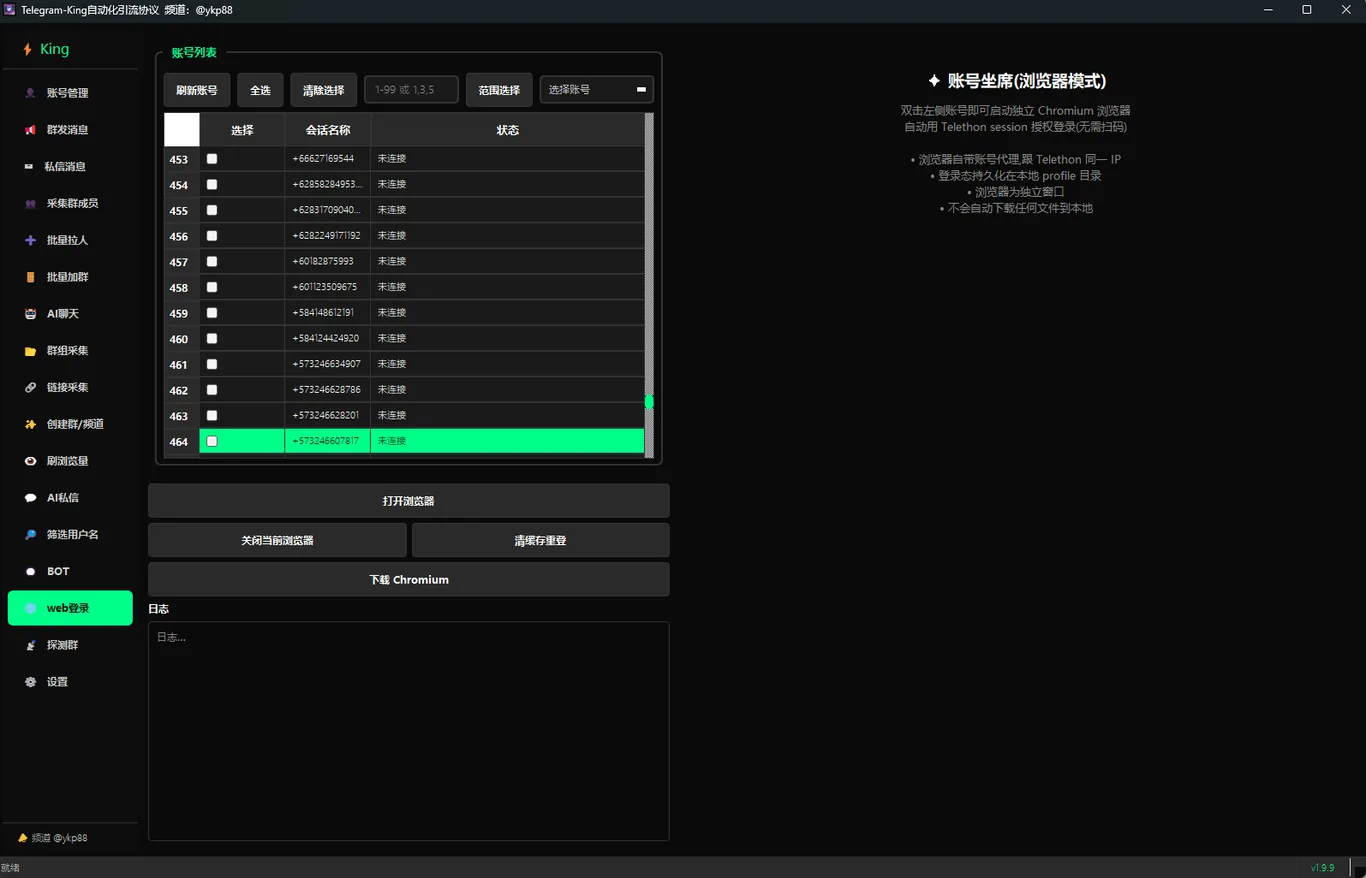Image resolution: width=1366 pixels, height=878 pixels.
Task: Tick the checkbox for row 460
Action: (212, 339)
